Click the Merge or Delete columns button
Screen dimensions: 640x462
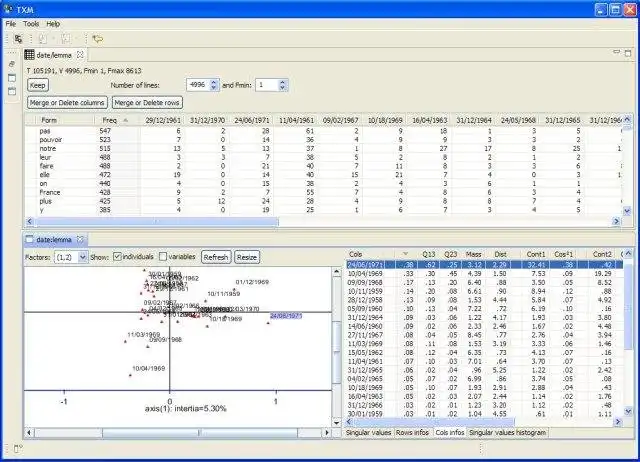tap(67, 102)
